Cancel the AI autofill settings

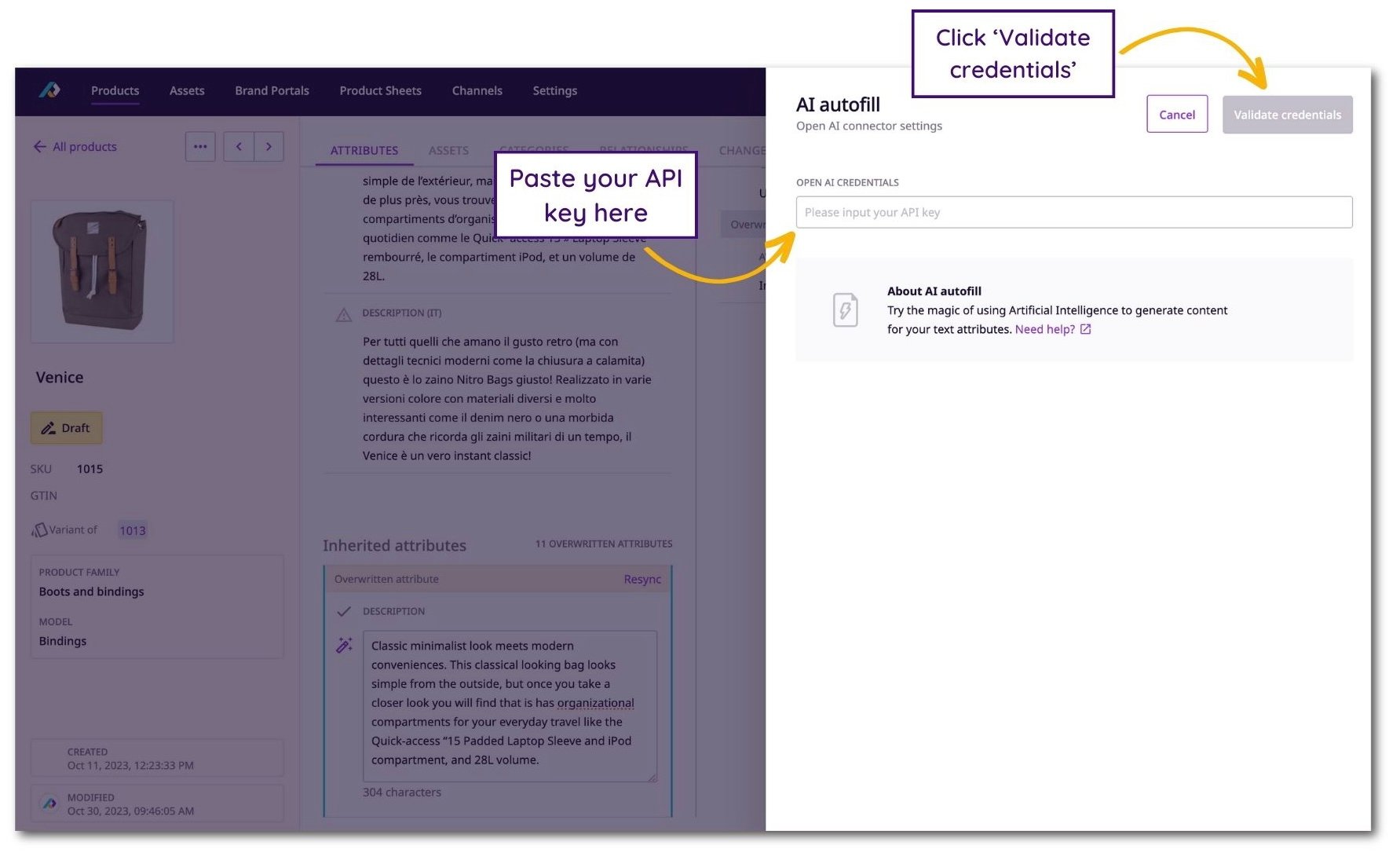click(1177, 114)
